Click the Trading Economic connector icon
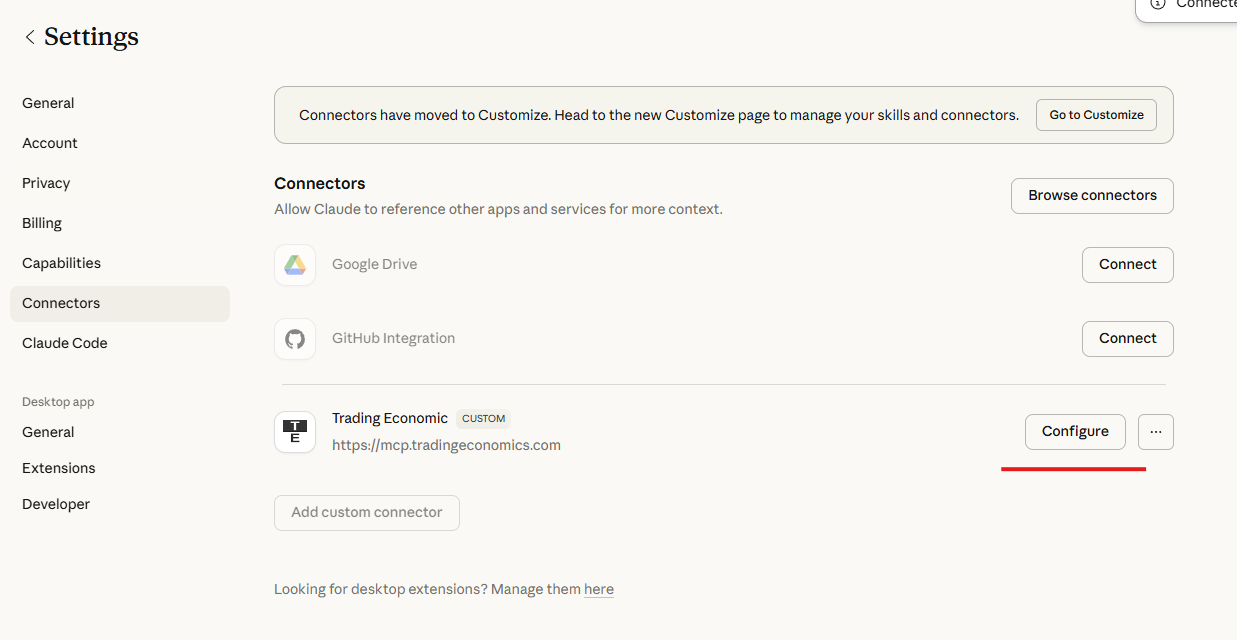The image size is (1237, 640). tap(295, 432)
